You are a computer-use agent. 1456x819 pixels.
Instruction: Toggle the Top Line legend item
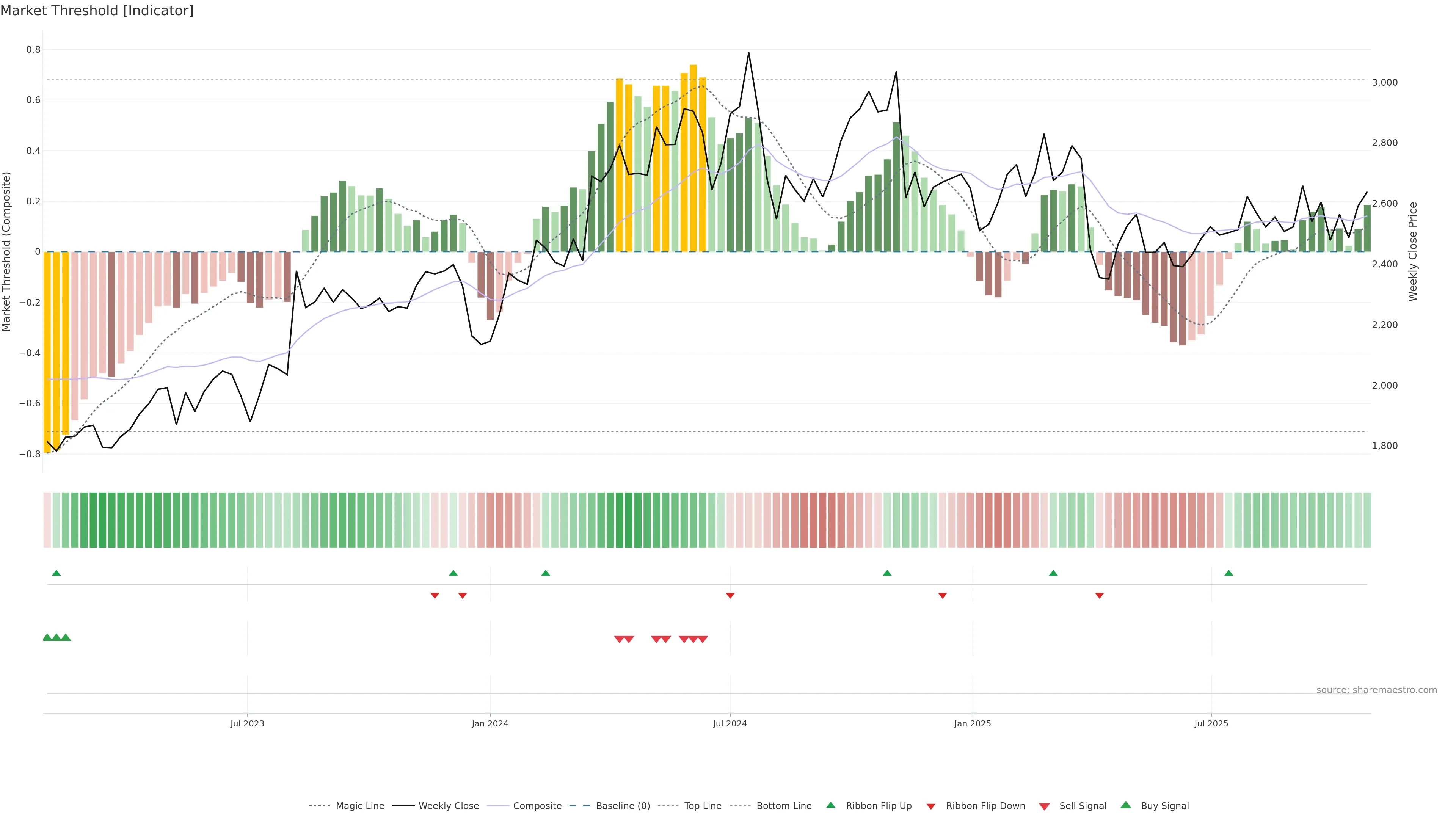pyautogui.click(x=703, y=806)
